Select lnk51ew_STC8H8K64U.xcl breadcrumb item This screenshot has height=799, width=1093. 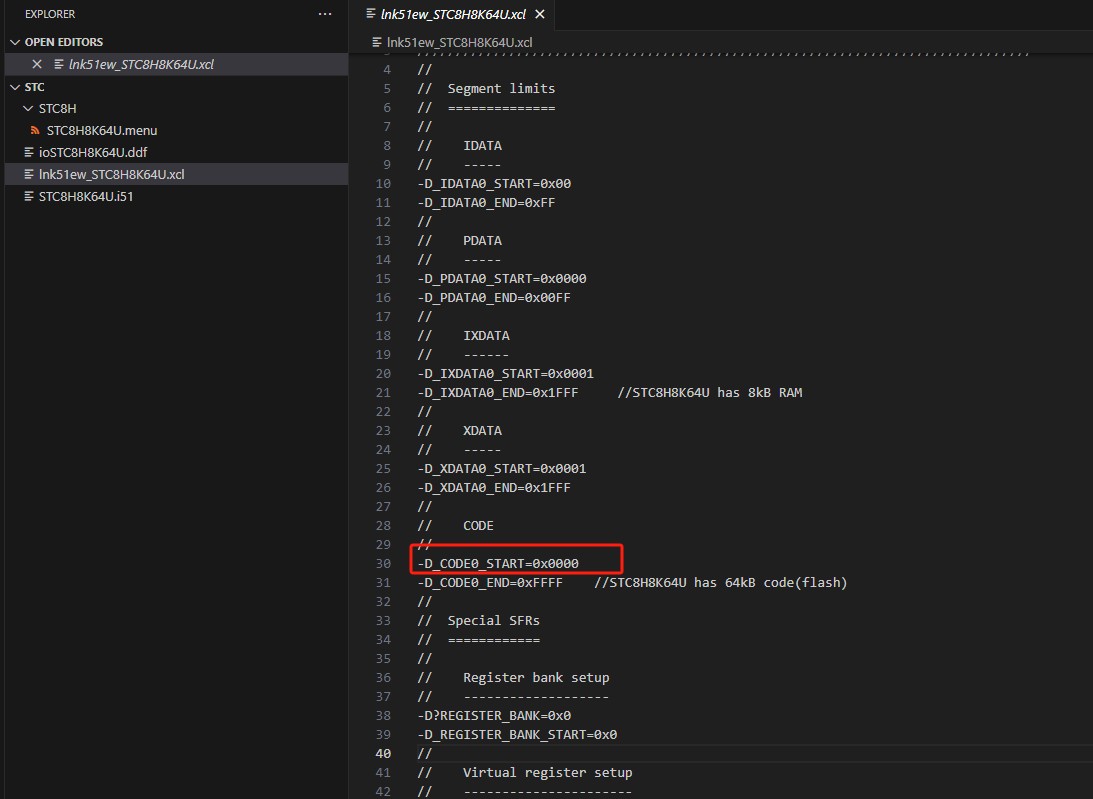pyautogui.click(x=459, y=43)
